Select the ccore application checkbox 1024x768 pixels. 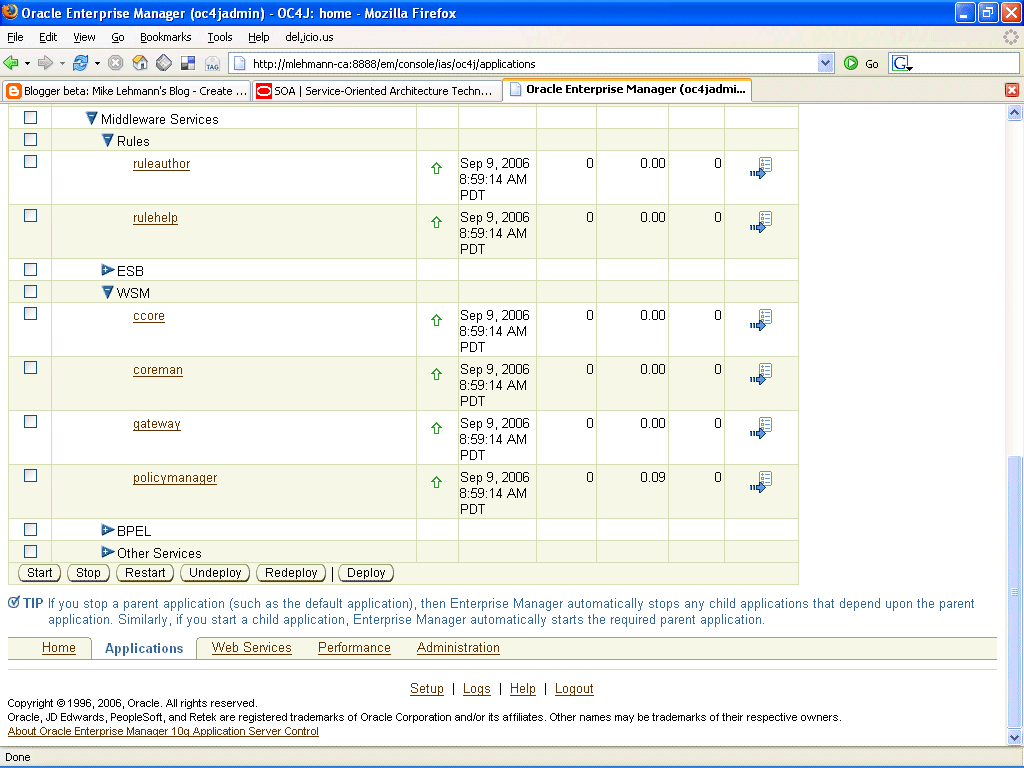point(31,314)
